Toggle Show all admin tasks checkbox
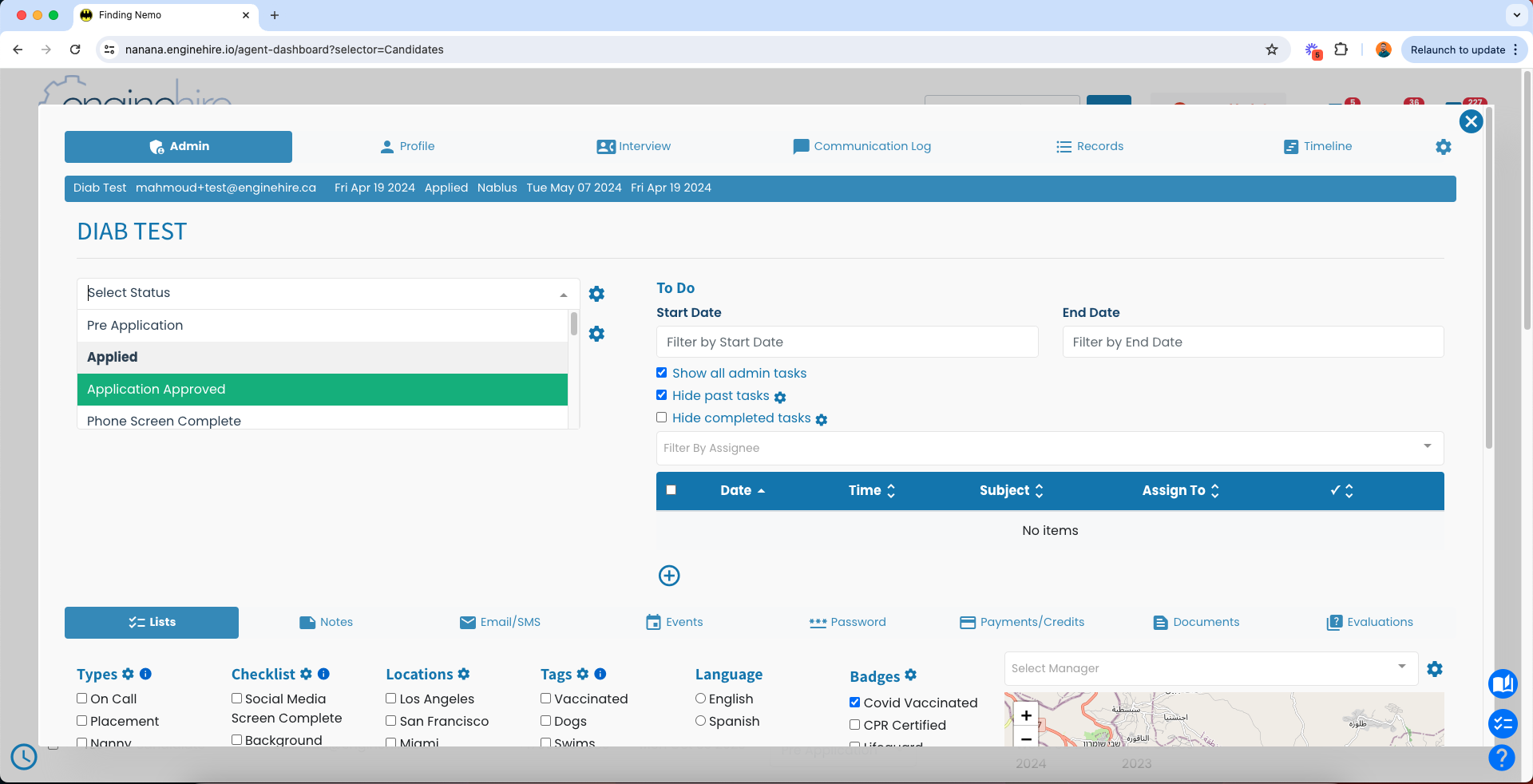 [x=661, y=373]
